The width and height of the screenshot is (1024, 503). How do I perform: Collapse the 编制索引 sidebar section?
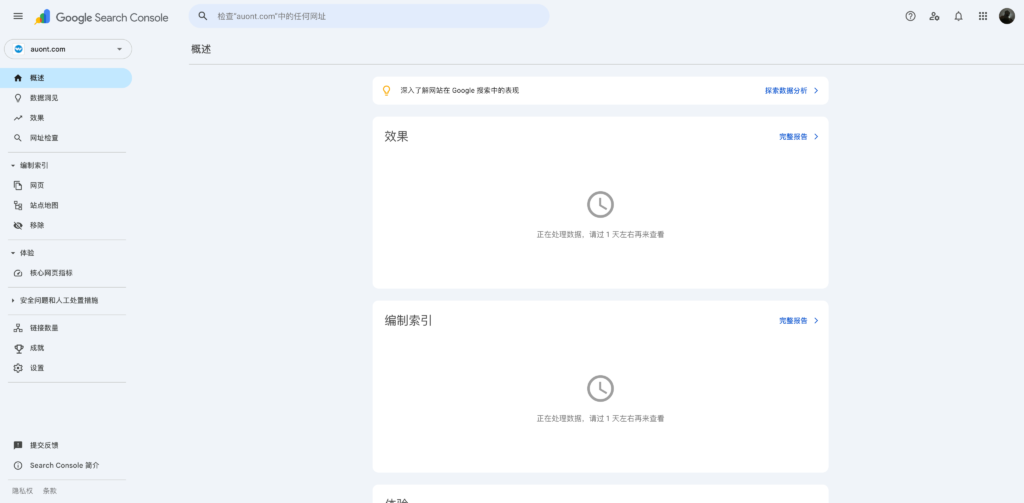point(13,166)
